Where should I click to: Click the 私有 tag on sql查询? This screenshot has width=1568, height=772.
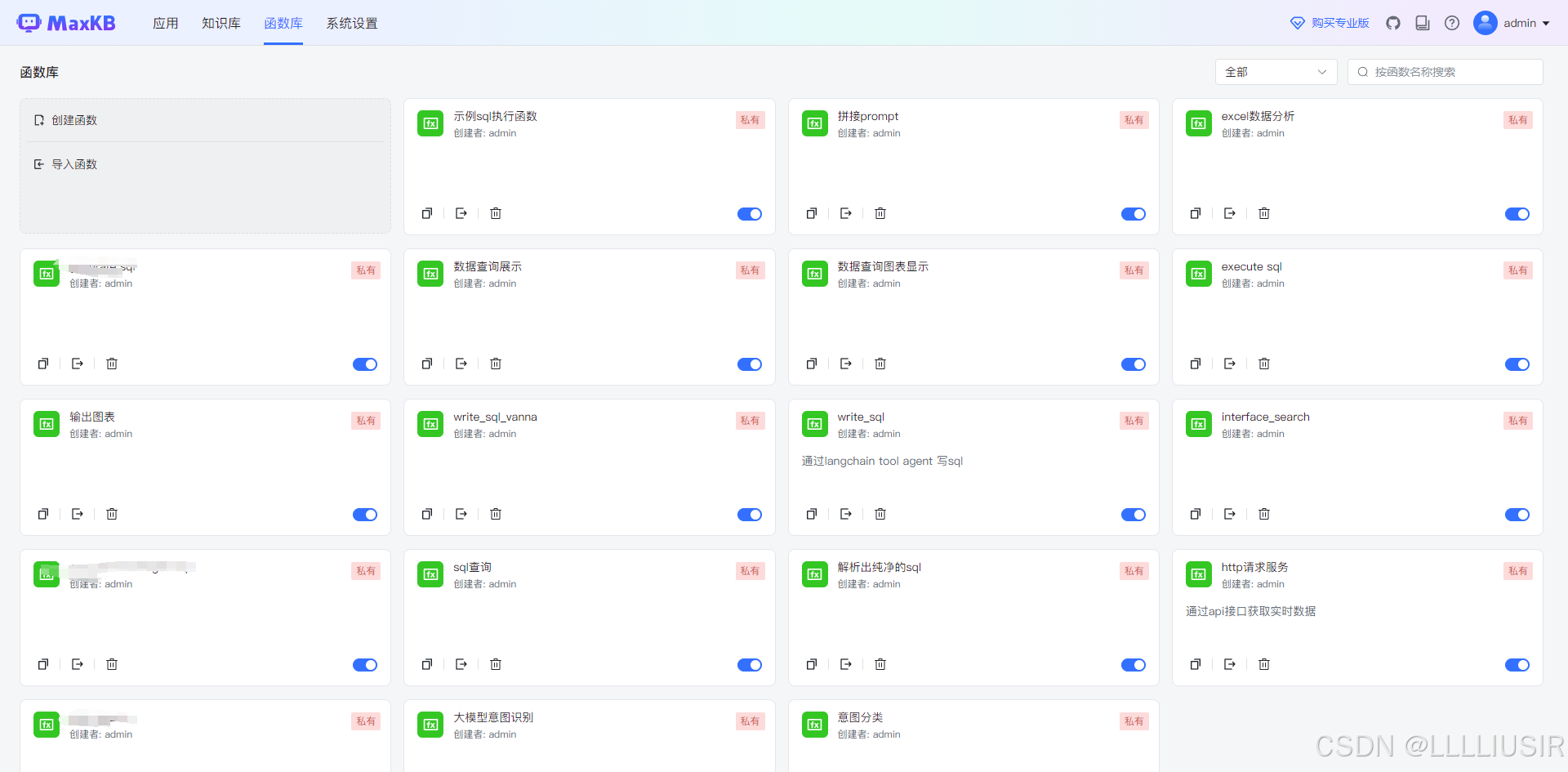(x=750, y=571)
